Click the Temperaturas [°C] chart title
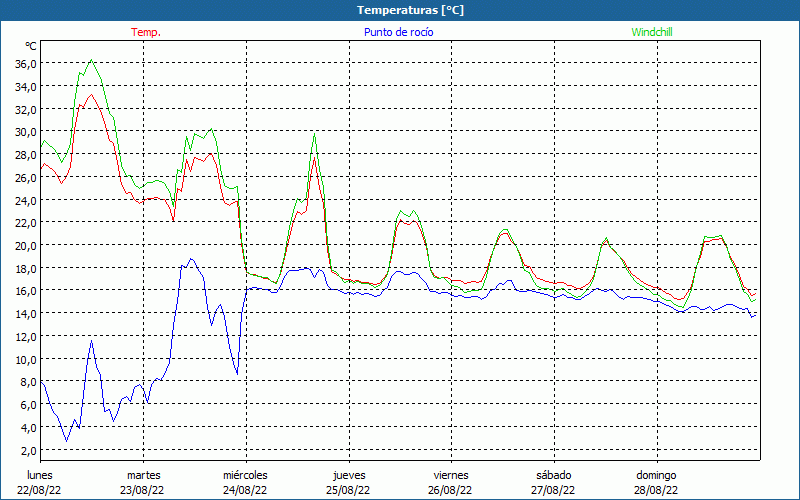The height and width of the screenshot is (500, 800). pos(410,10)
